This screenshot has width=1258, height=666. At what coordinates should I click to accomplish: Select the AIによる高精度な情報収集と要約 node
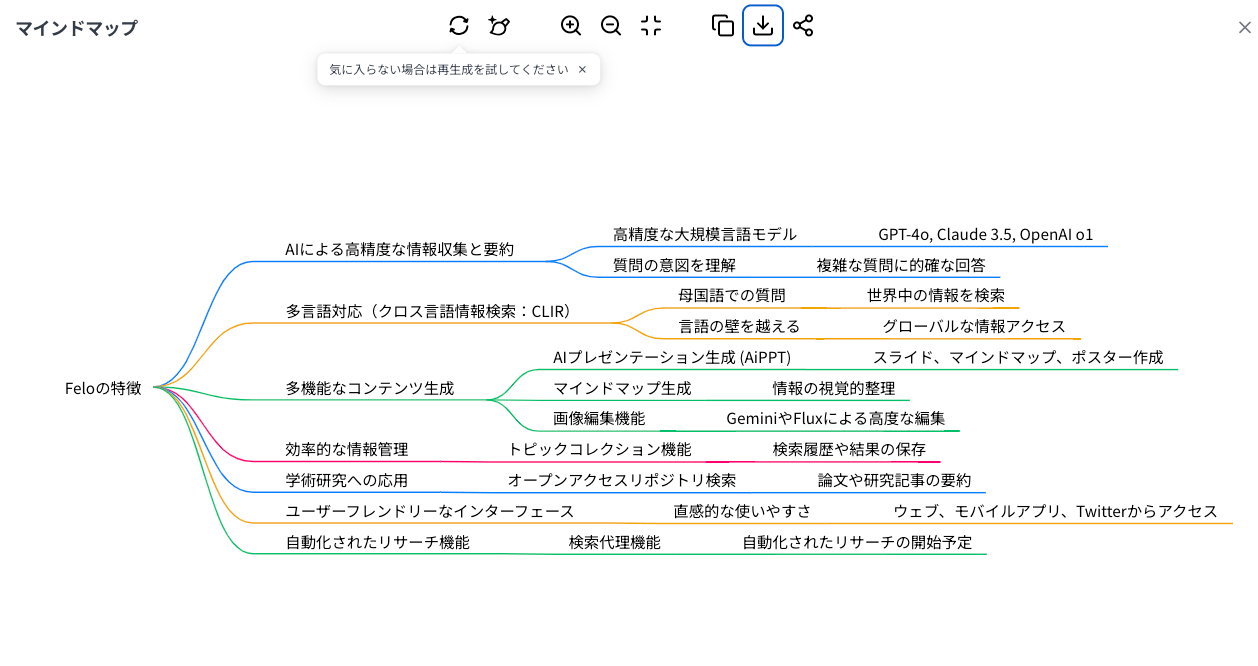399,249
